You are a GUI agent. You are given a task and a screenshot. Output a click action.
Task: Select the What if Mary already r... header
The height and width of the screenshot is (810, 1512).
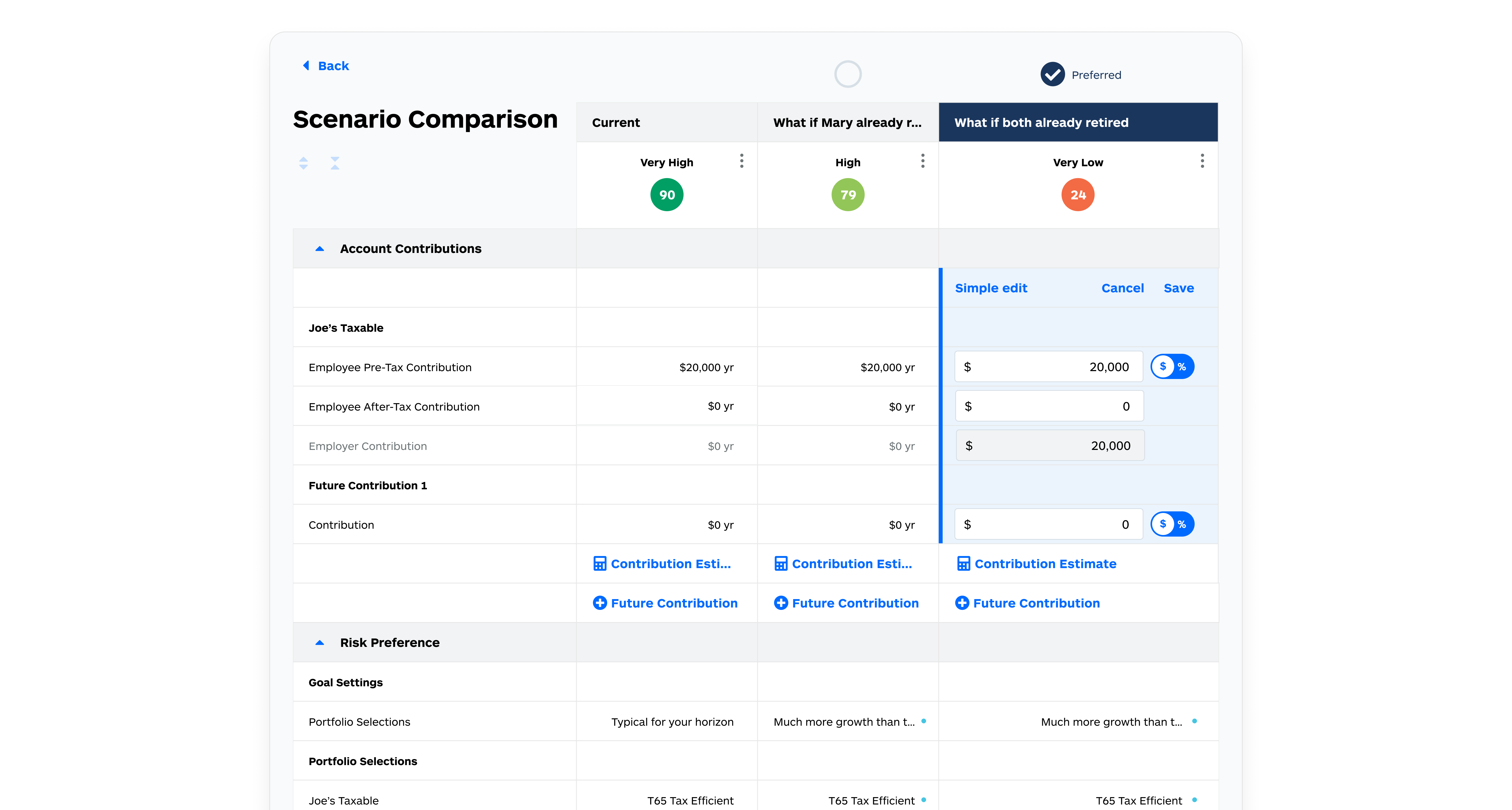848,122
